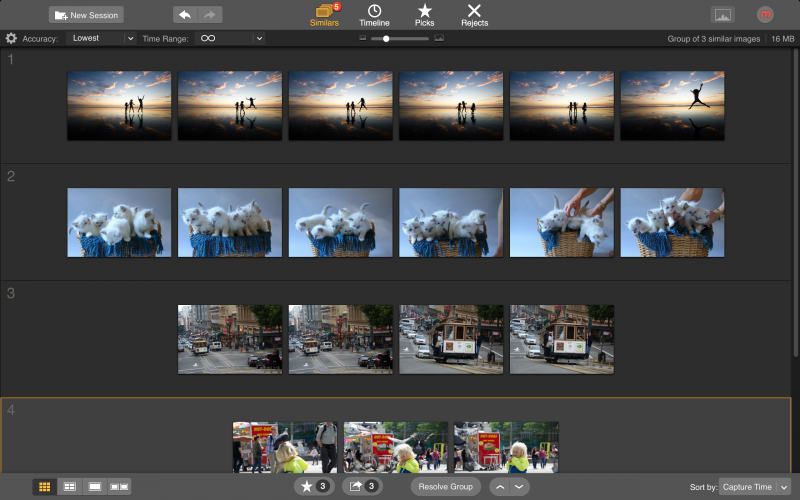The width and height of the screenshot is (800, 500).
Task: Undo with the back arrow button
Action: pyautogui.click(x=185, y=15)
